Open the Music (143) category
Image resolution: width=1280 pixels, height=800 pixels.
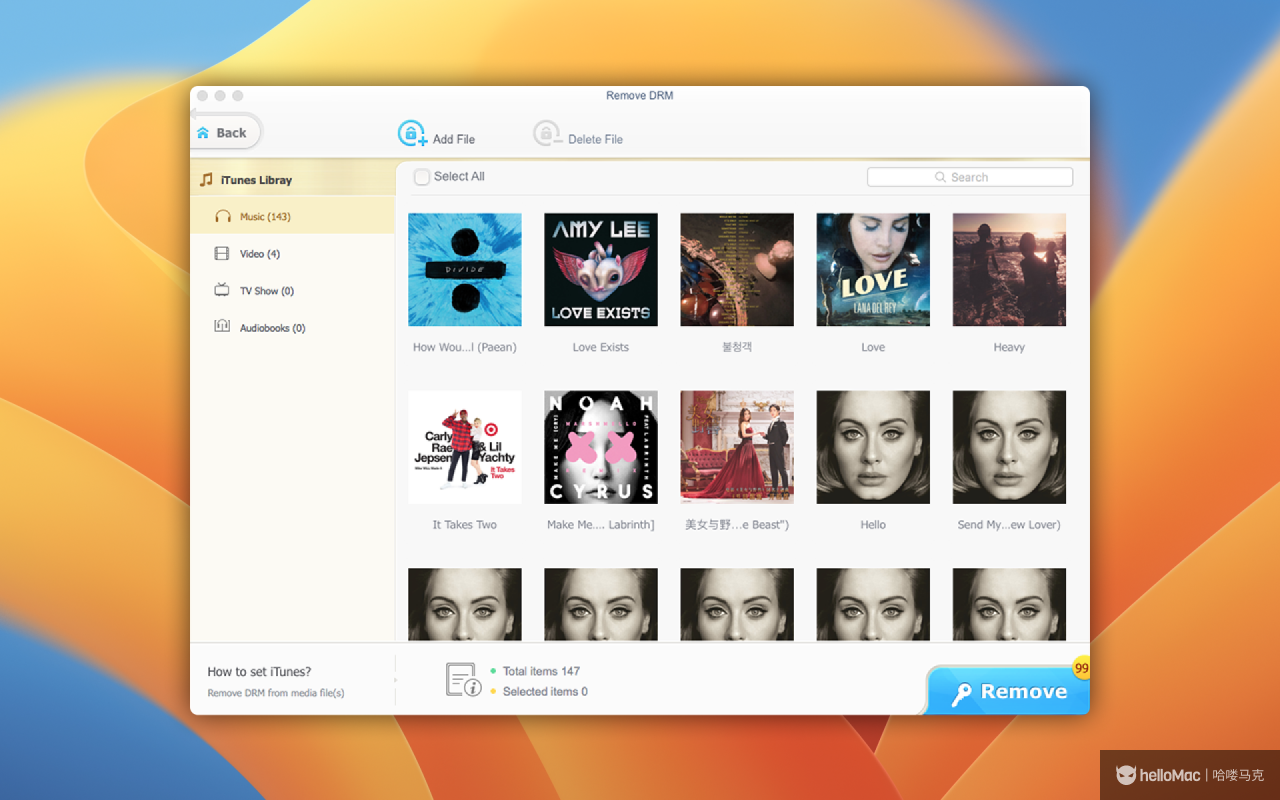tap(292, 216)
